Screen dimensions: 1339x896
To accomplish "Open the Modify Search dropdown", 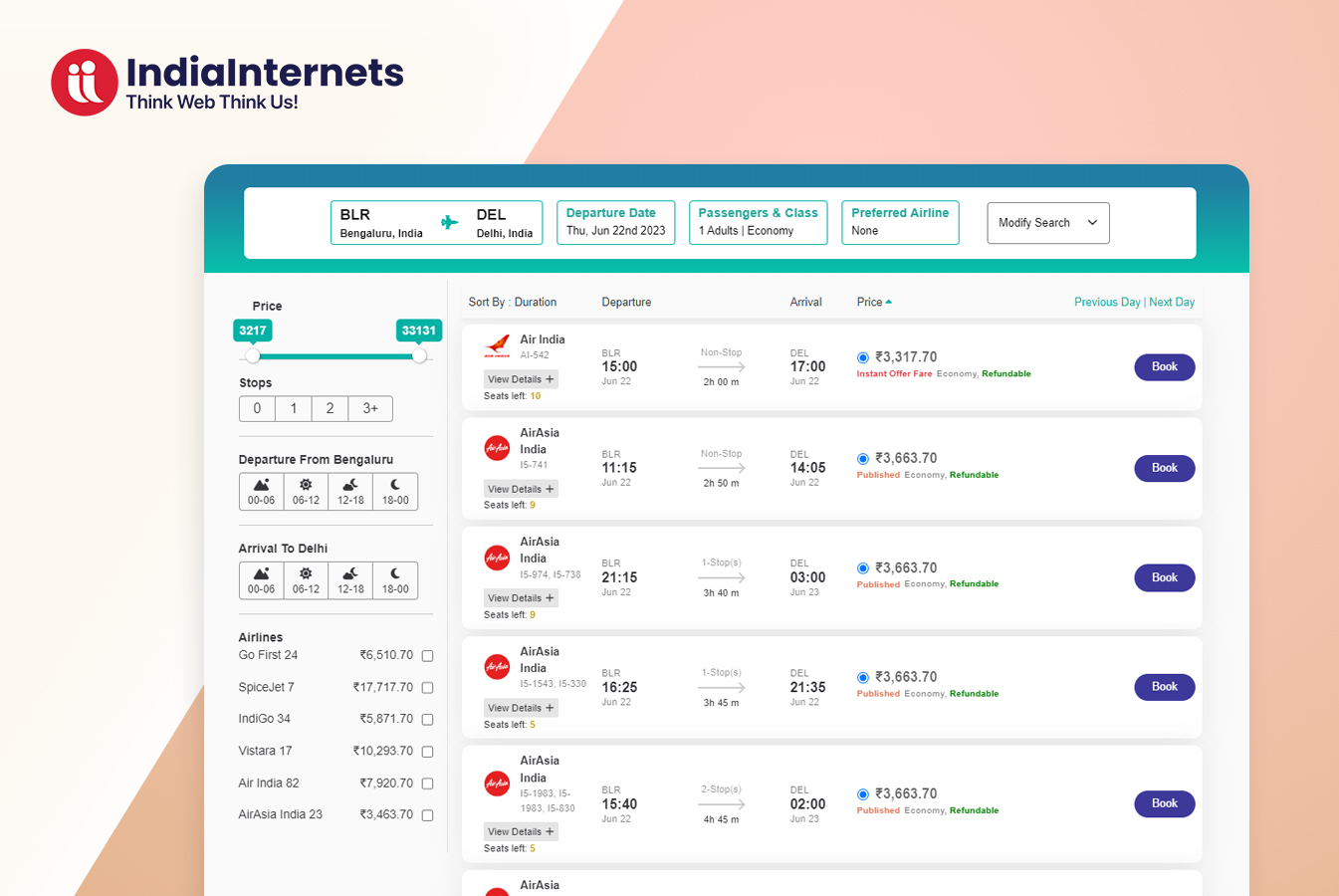I will (1047, 223).
